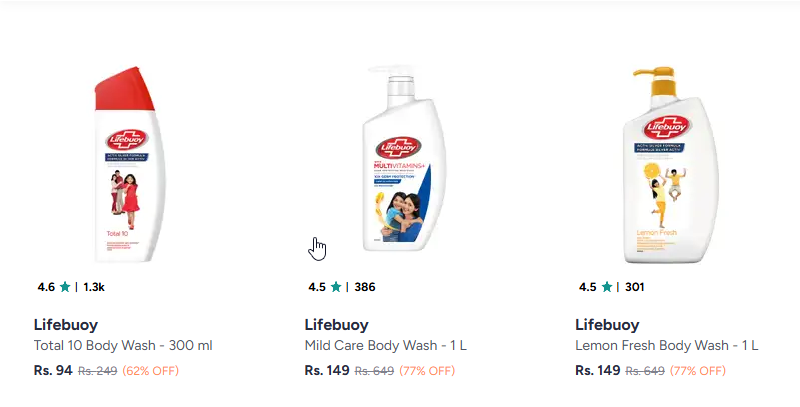This screenshot has width=800, height=407.
Task: Click the 301 ratings count
Action: (635, 287)
